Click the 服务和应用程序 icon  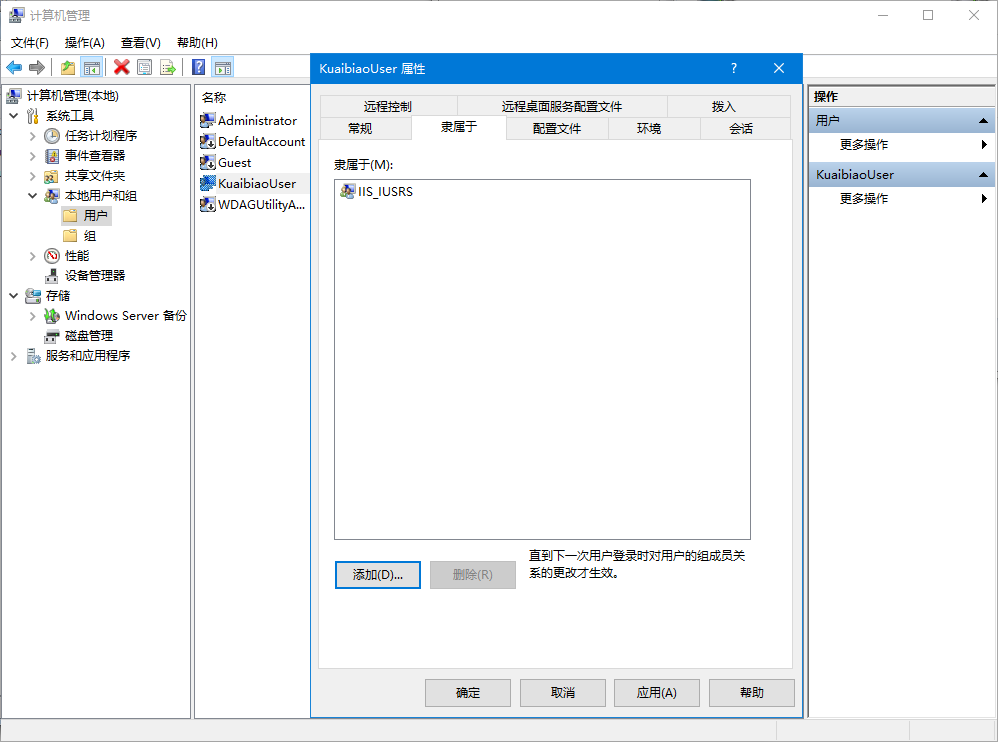tap(33, 356)
